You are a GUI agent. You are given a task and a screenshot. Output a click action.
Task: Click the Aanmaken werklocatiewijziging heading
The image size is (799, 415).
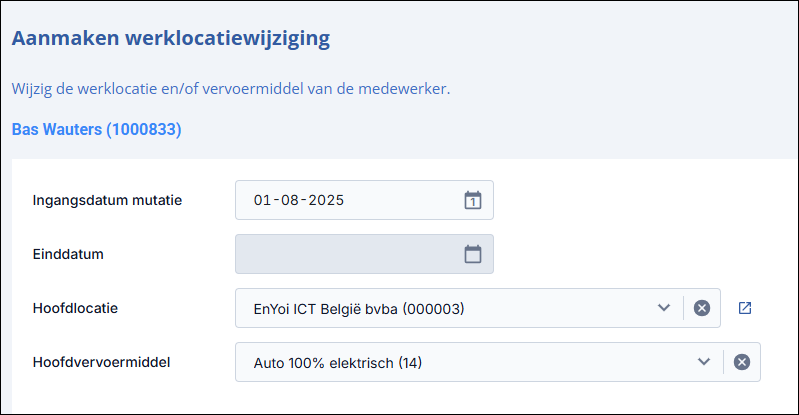[171, 38]
